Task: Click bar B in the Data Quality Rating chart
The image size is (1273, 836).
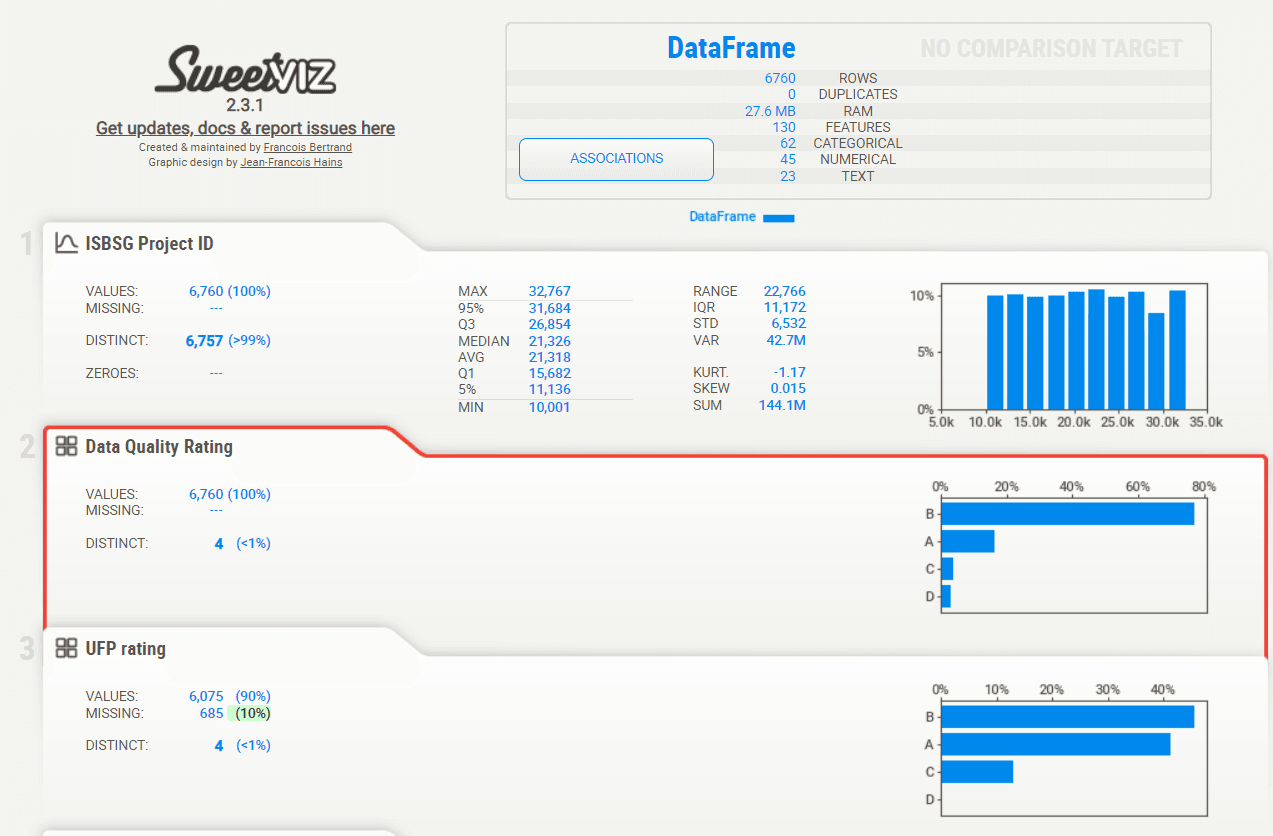Action: (x=1067, y=514)
